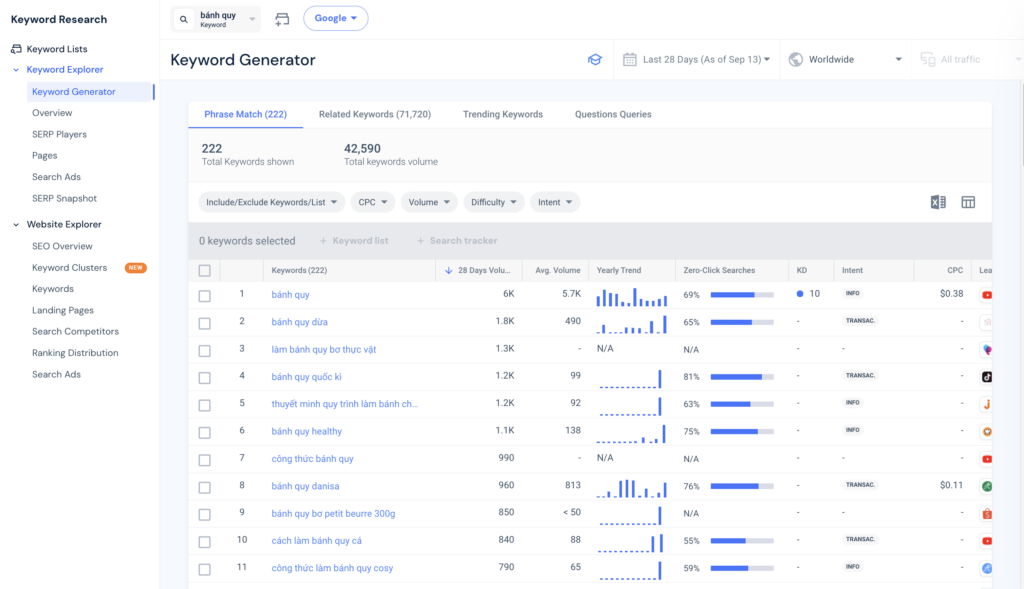Open the Trending Keywords tab
This screenshot has width=1024, height=589.
click(502, 115)
